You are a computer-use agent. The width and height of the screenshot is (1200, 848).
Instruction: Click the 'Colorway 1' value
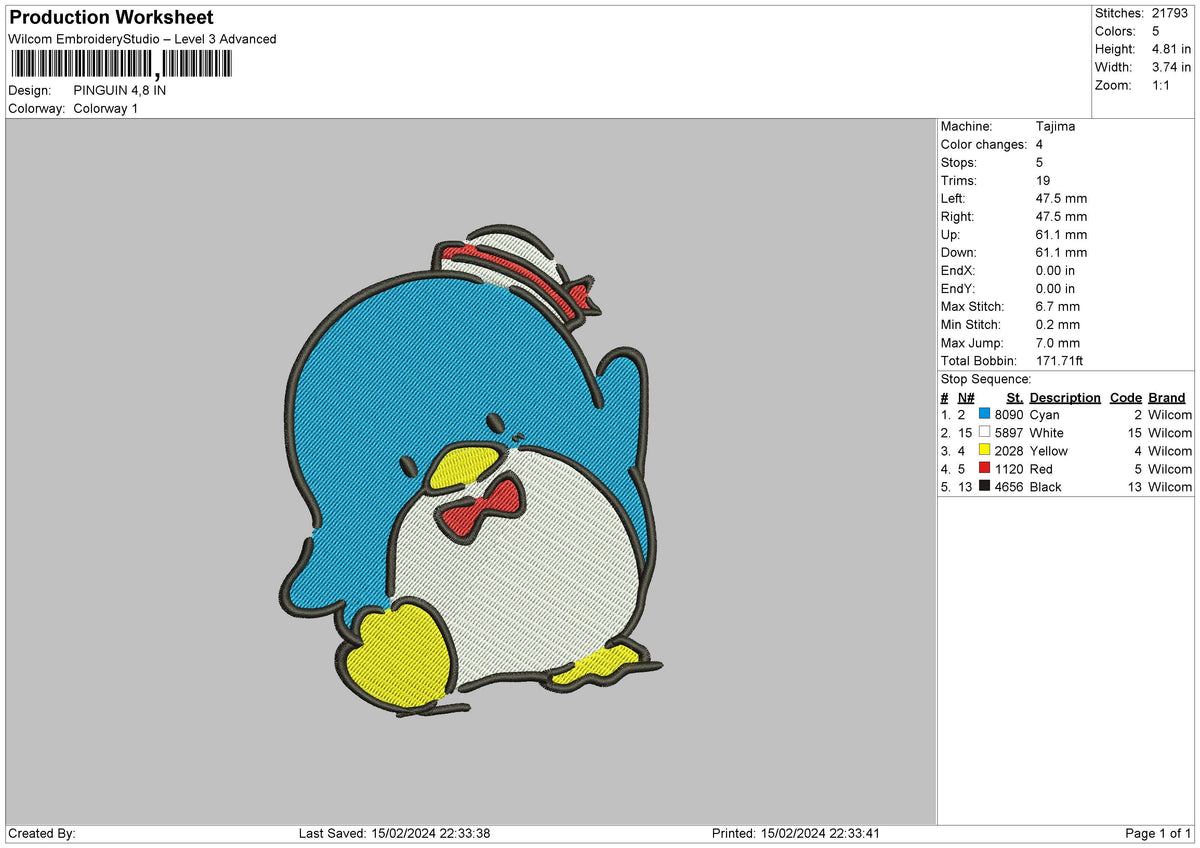click(106, 108)
